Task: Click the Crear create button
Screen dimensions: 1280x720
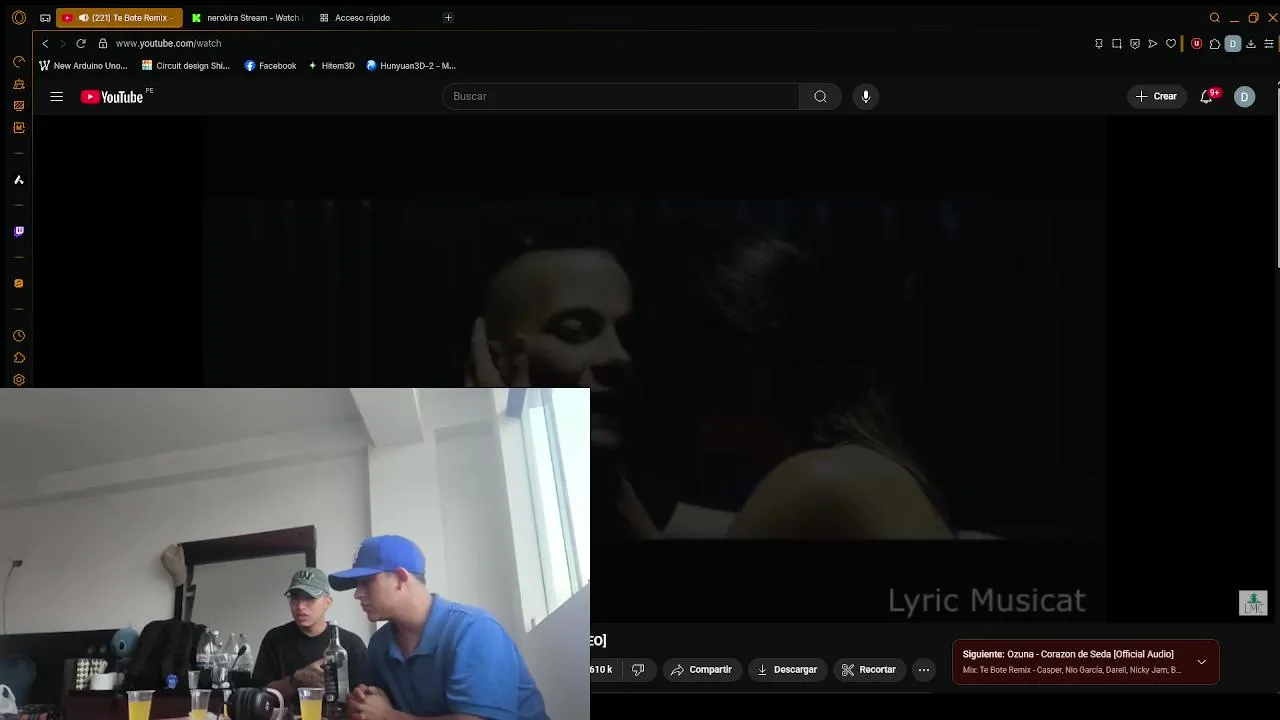Action: [1157, 97]
